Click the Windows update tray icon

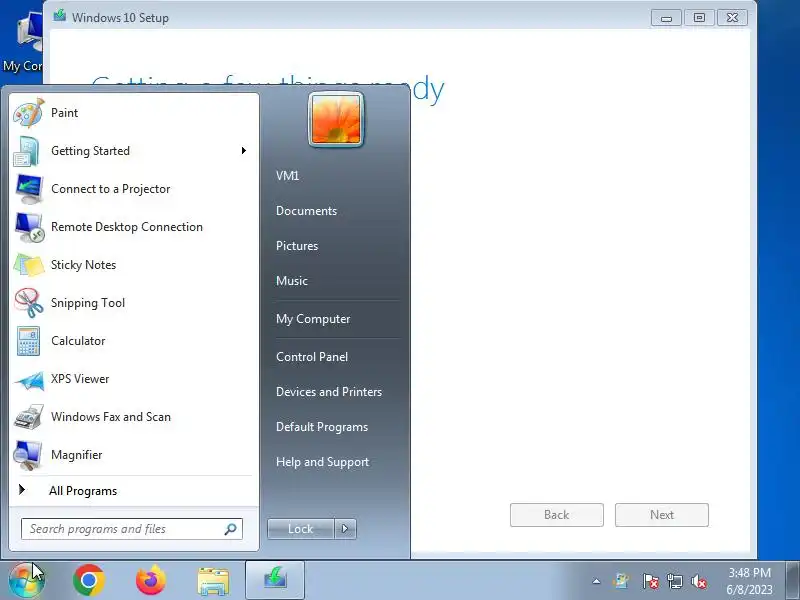622,581
